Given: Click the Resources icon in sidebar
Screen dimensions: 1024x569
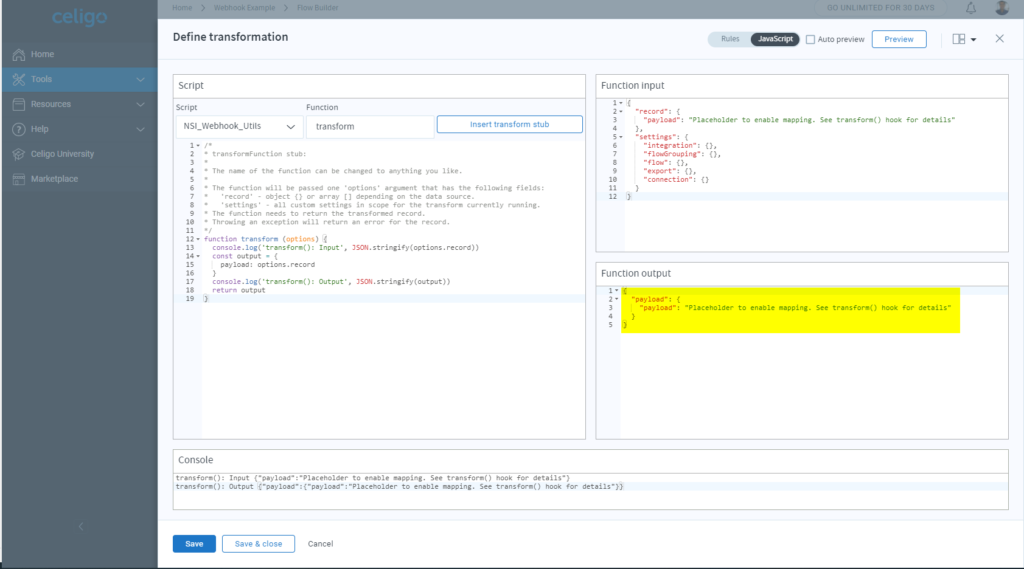Looking at the screenshot, I should click(19, 104).
